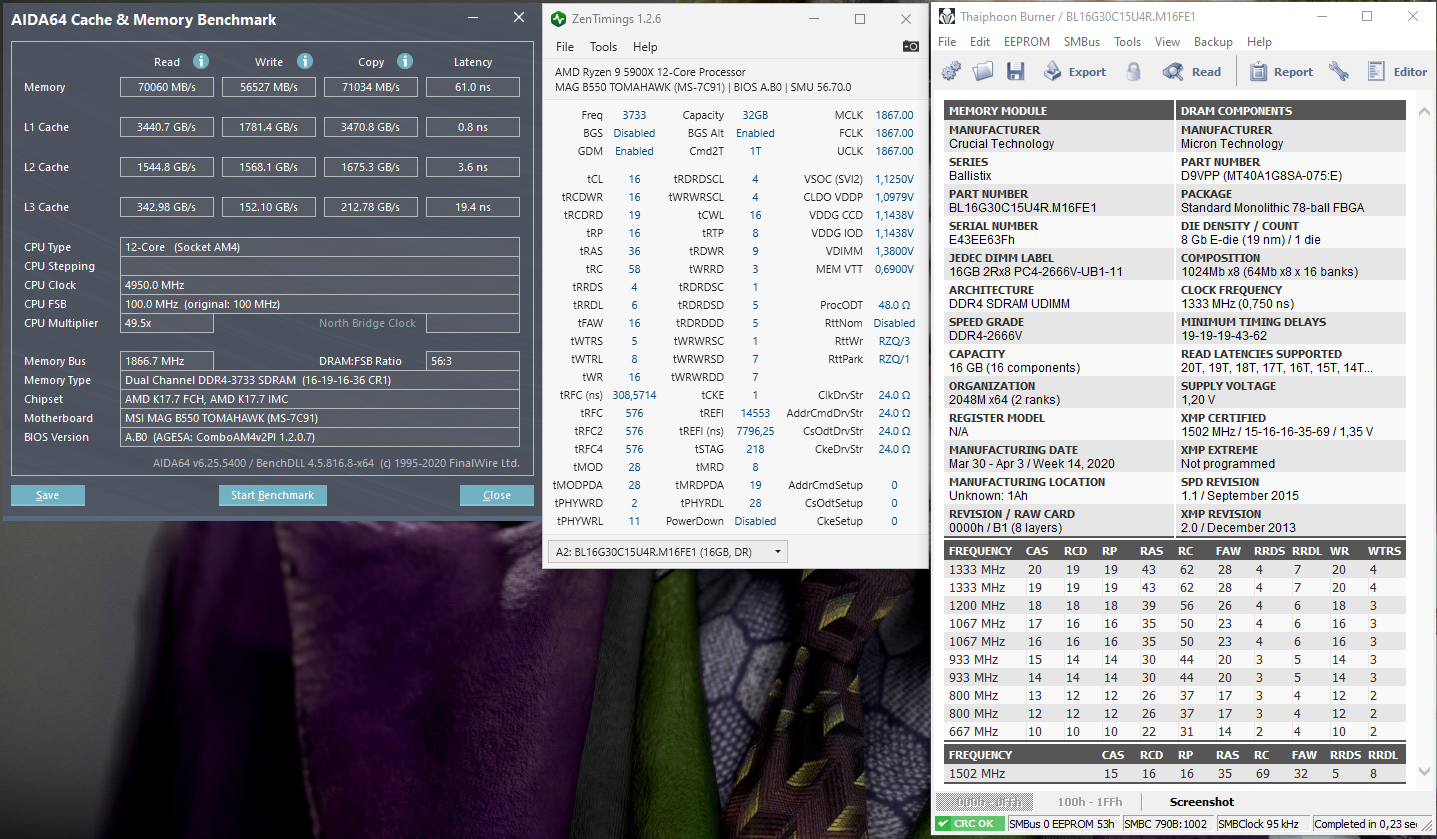Open the Tools menu in ZenTimings
The width and height of the screenshot is (1437, 839).
(603, 47)
